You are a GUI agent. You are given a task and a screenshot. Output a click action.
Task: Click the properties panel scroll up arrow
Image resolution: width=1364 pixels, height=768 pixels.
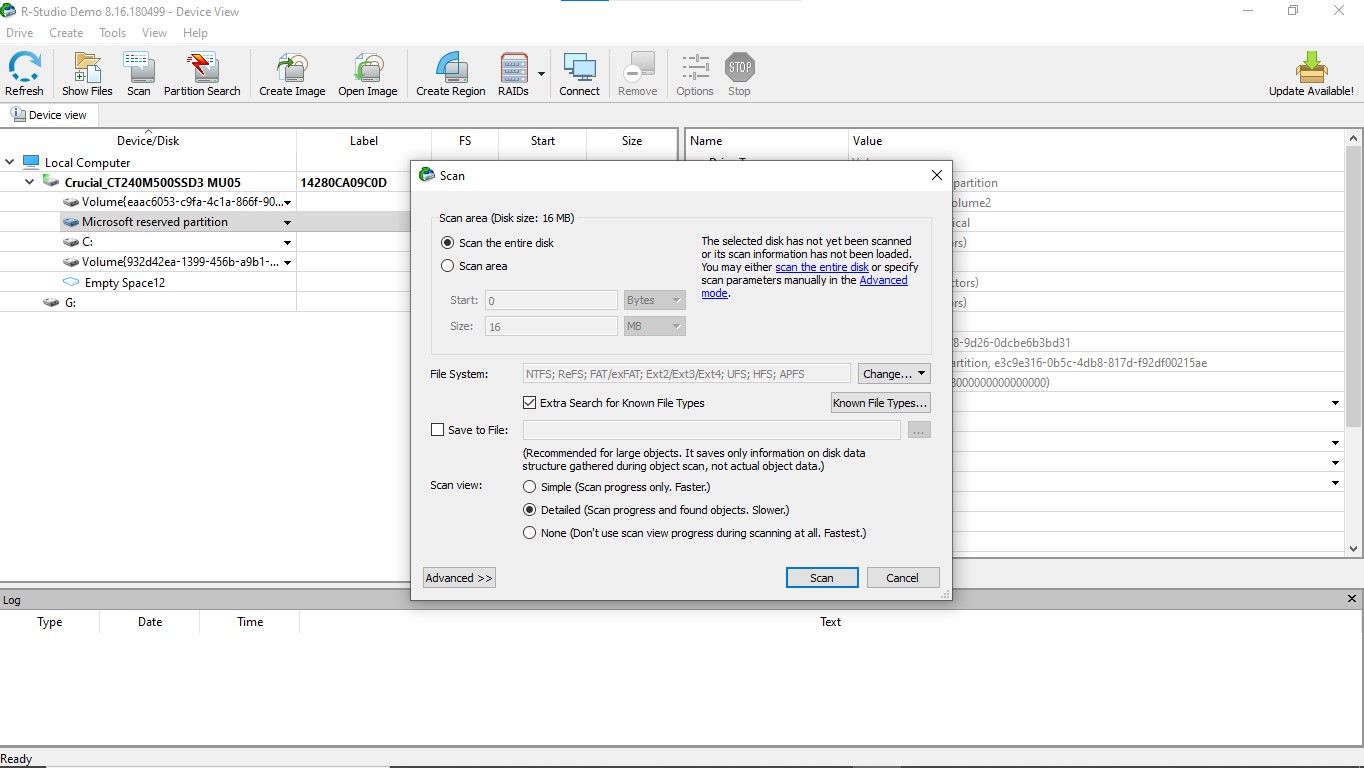tap(1354, 136)
